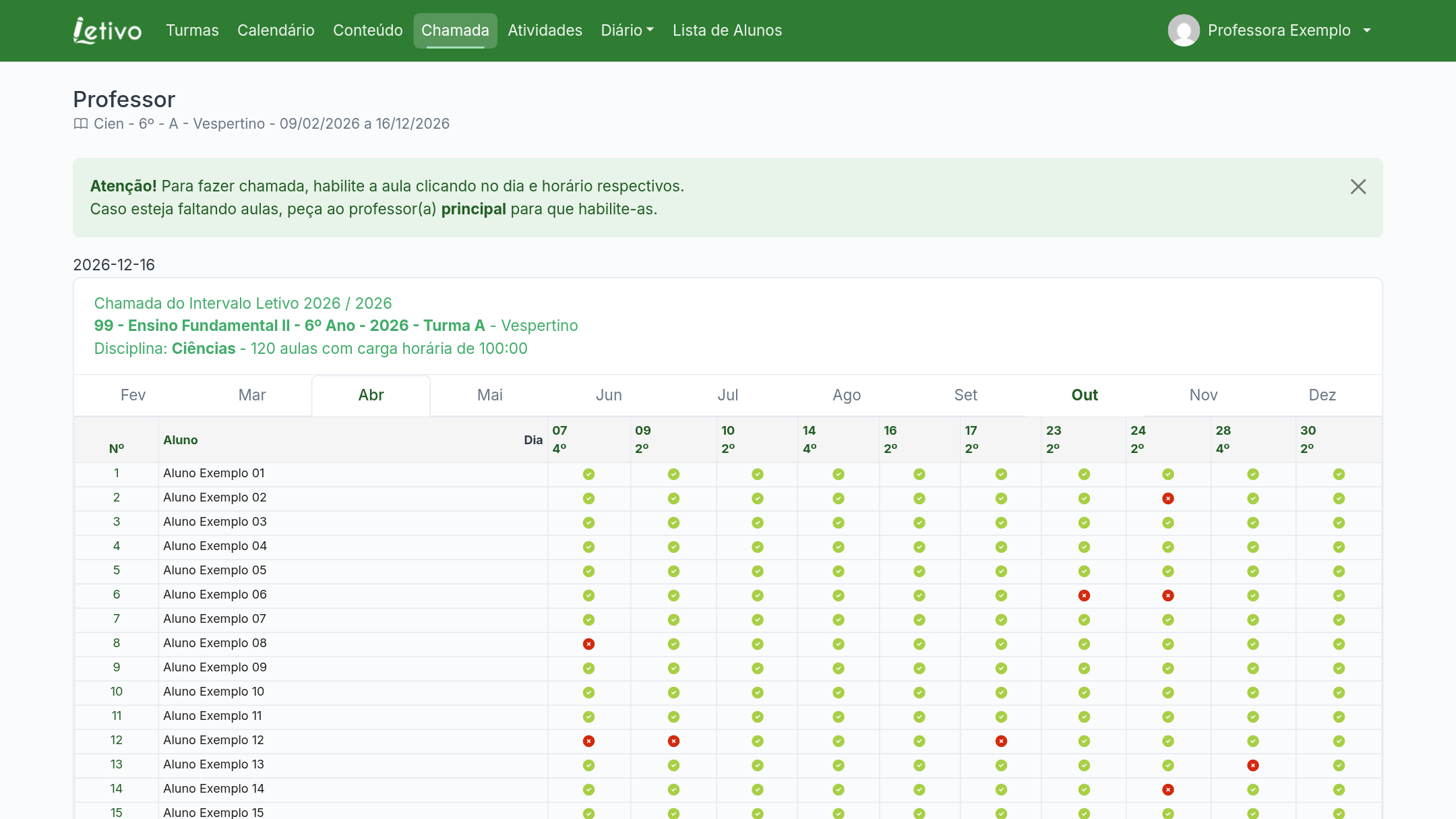Switch to the Mai month tab
The height and width of the screenshot is (819, 1456).
[x=490, y=395]
